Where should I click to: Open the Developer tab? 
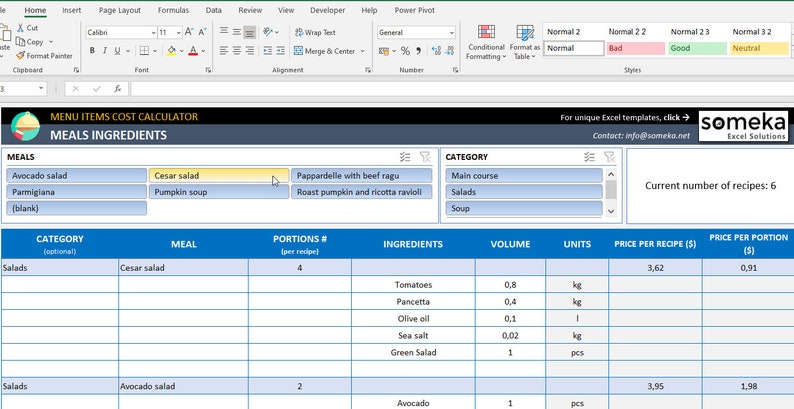(x=328, y=10)
